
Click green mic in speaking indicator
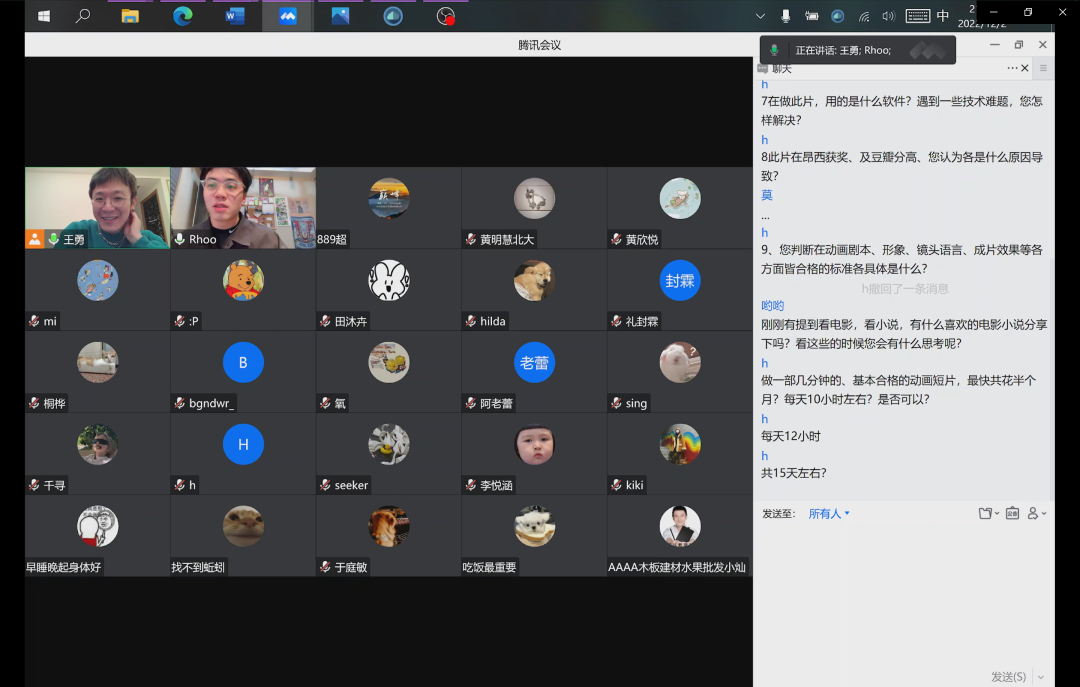[x=774, y=50]
